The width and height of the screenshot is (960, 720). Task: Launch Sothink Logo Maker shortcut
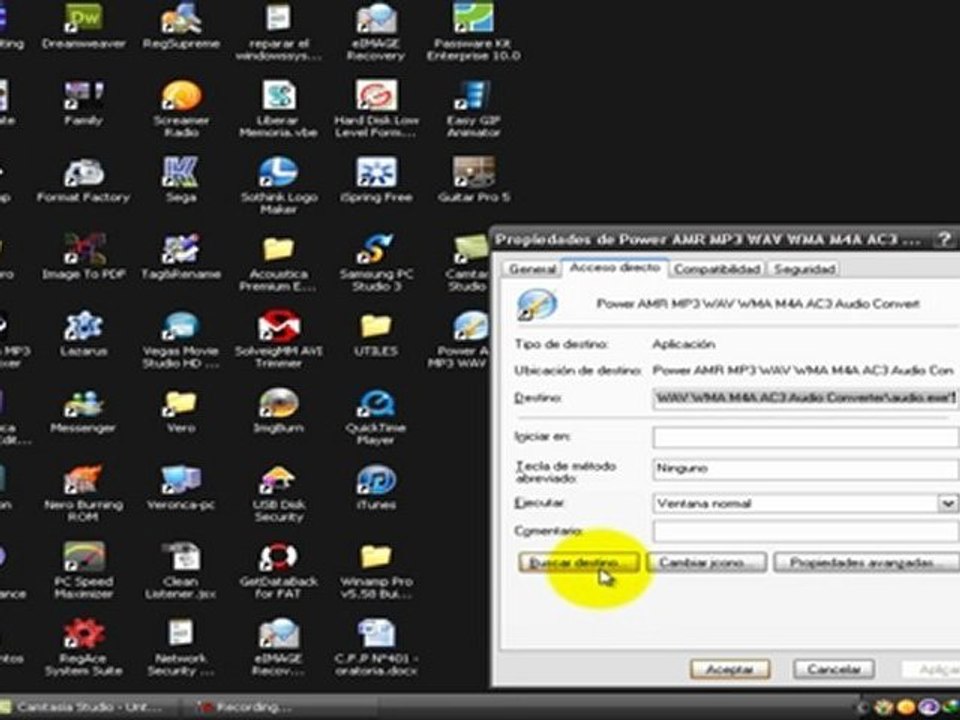coord(279,186)
